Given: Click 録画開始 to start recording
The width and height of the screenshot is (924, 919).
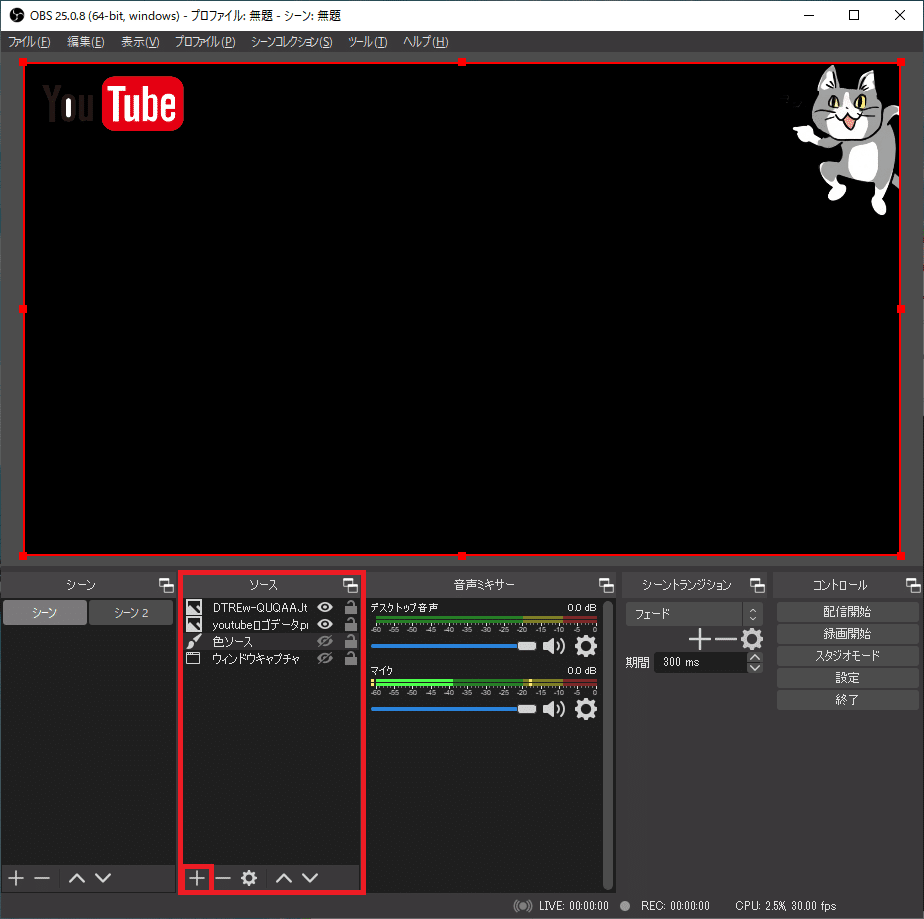Looking at the screenshot, I should [847, 634].
